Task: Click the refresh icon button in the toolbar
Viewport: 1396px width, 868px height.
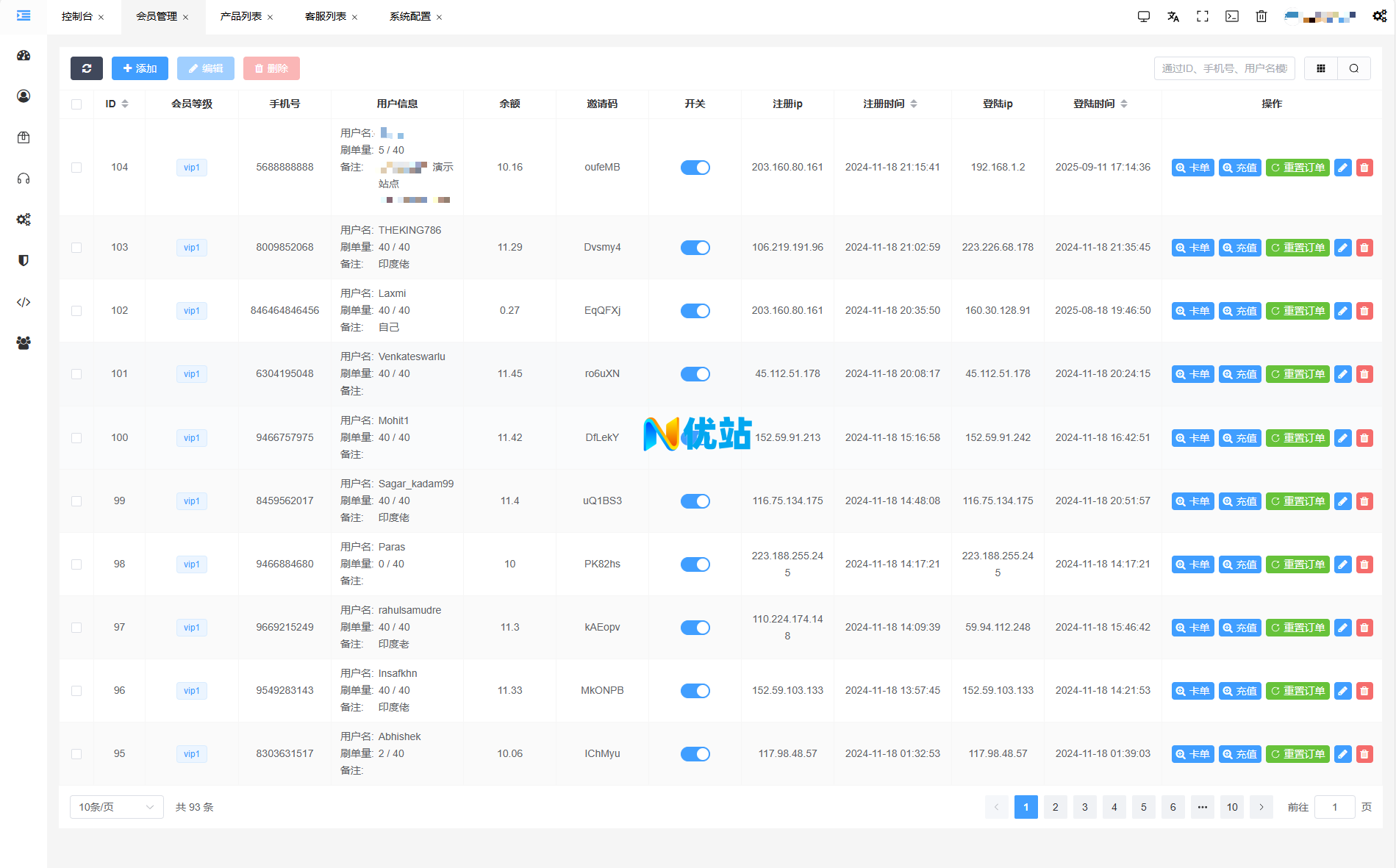Action: (x=87, y=68)
